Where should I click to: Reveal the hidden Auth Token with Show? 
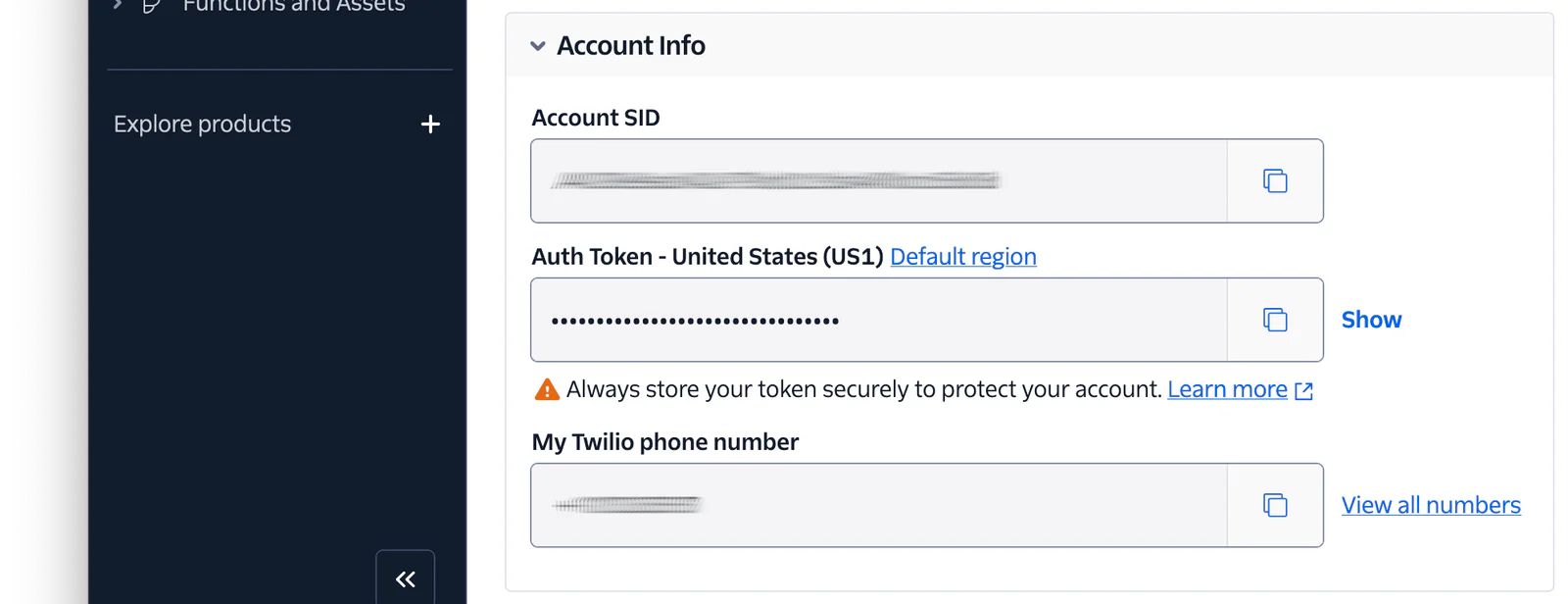1370,319
